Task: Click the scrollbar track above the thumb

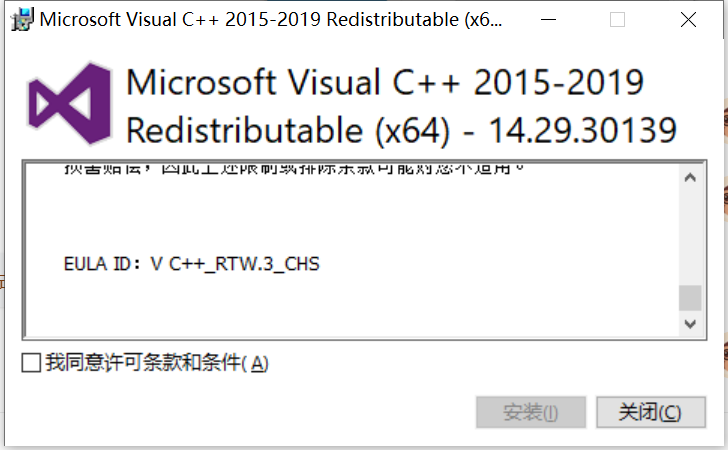Action: pyautogui.click(x=690, y=237)
